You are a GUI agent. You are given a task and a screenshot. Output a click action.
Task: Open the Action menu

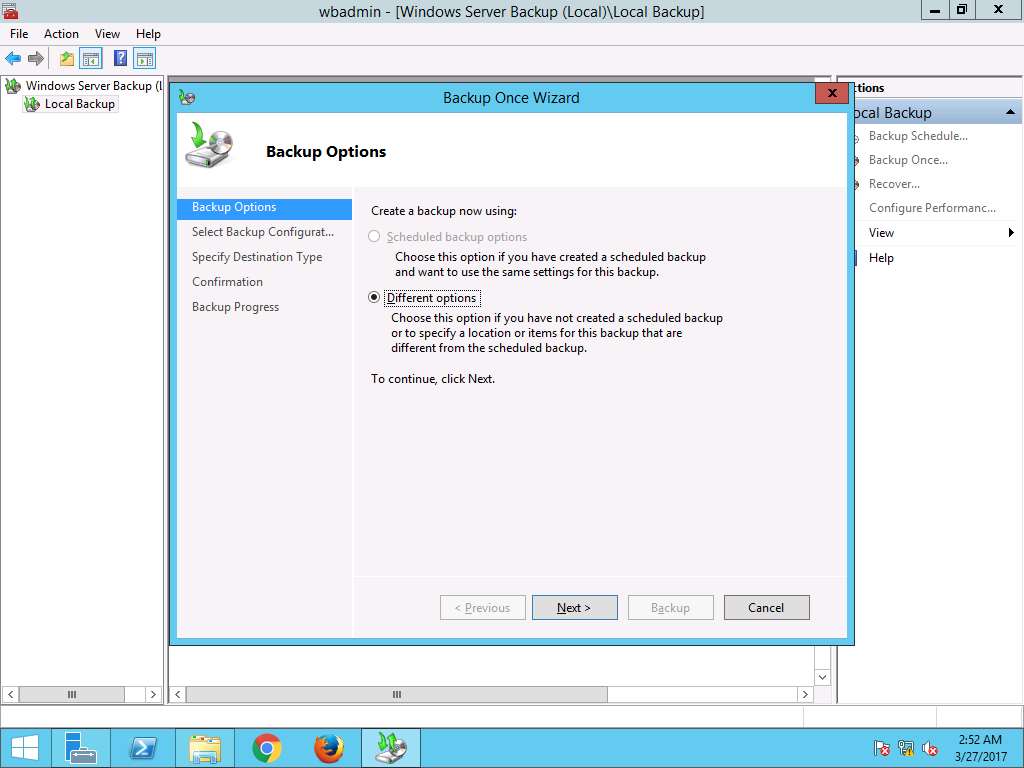[61, 34]
